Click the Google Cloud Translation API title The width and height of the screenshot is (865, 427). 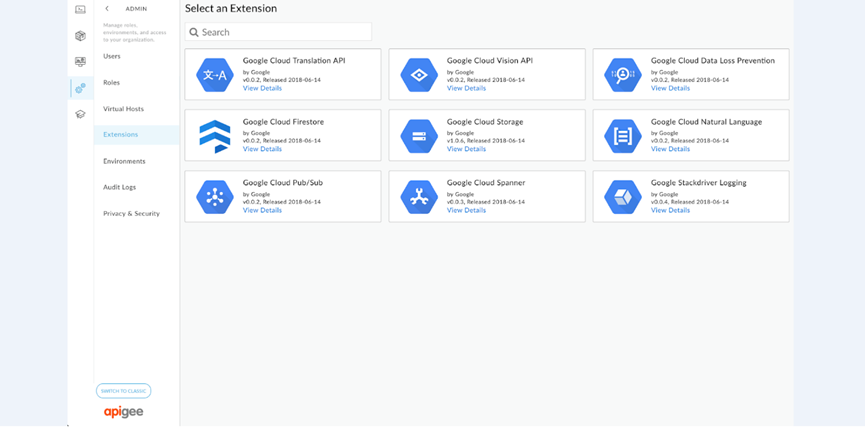click(294, 61)
